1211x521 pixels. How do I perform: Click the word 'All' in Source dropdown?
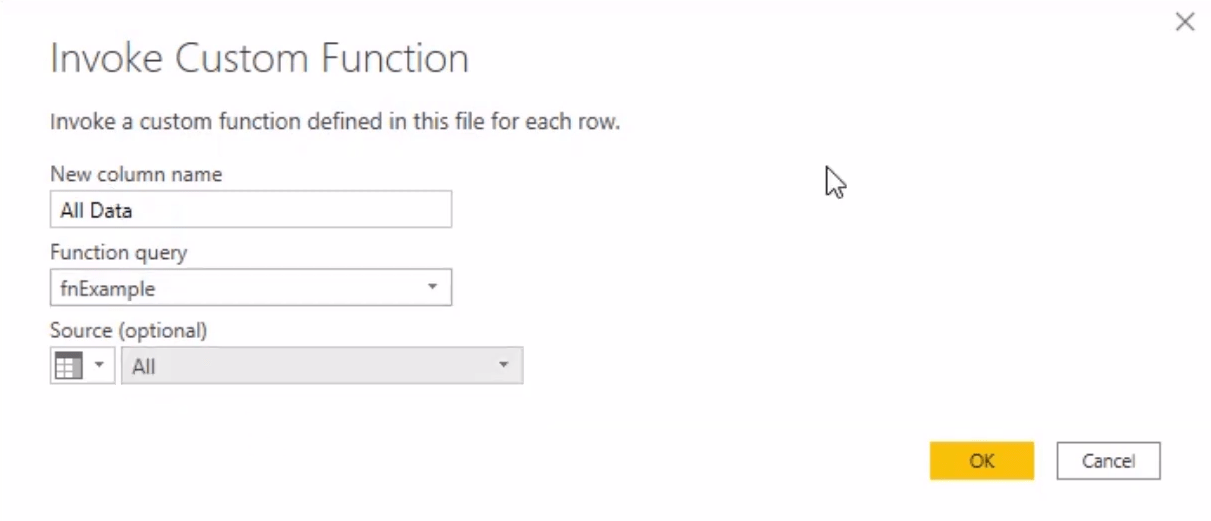click(x=143, y=367)
